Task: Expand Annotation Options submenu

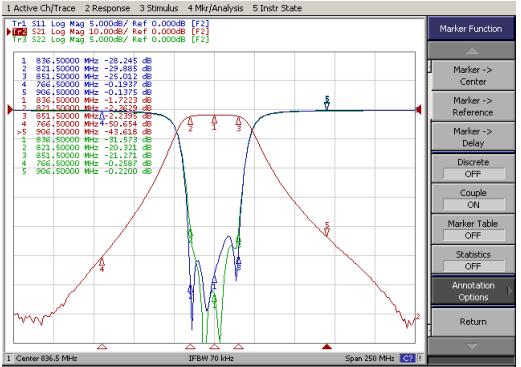Action: (x=473, y=291)
